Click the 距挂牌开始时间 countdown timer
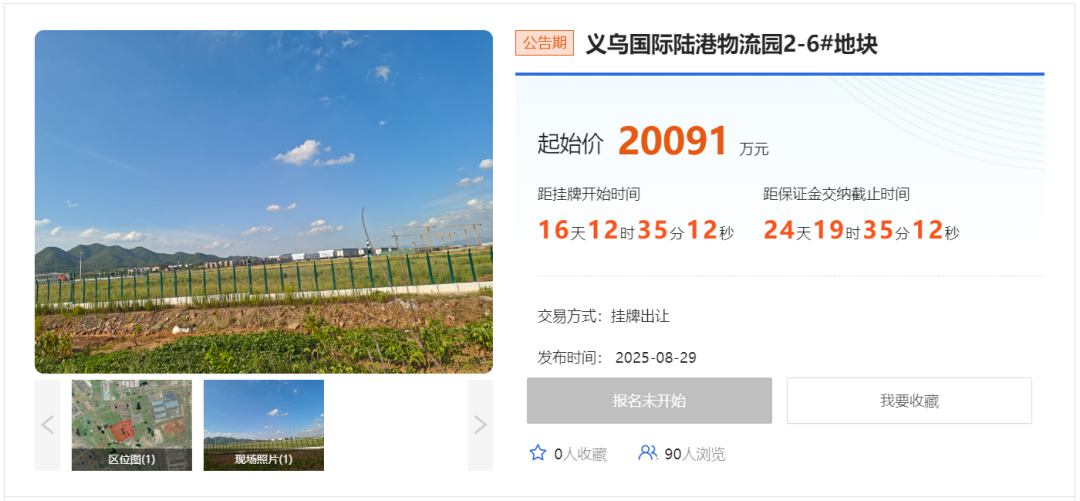1080x501 pixels. 636,231
